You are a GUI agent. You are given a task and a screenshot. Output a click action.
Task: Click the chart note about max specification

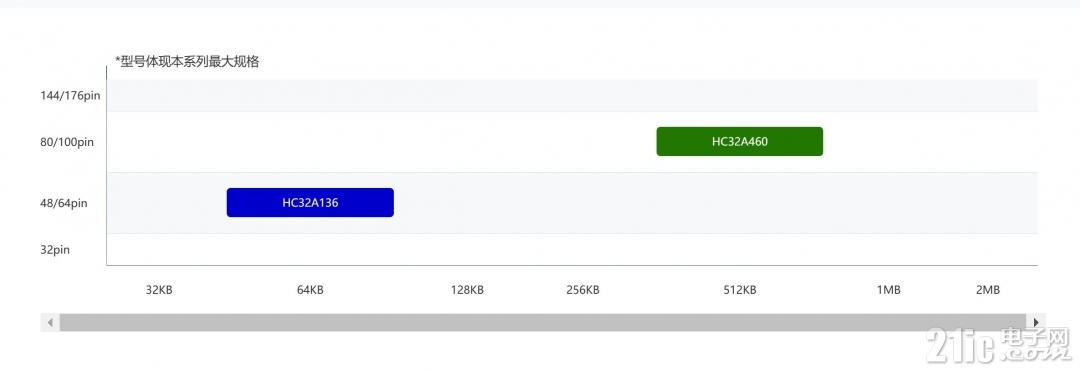pos(187,61)
